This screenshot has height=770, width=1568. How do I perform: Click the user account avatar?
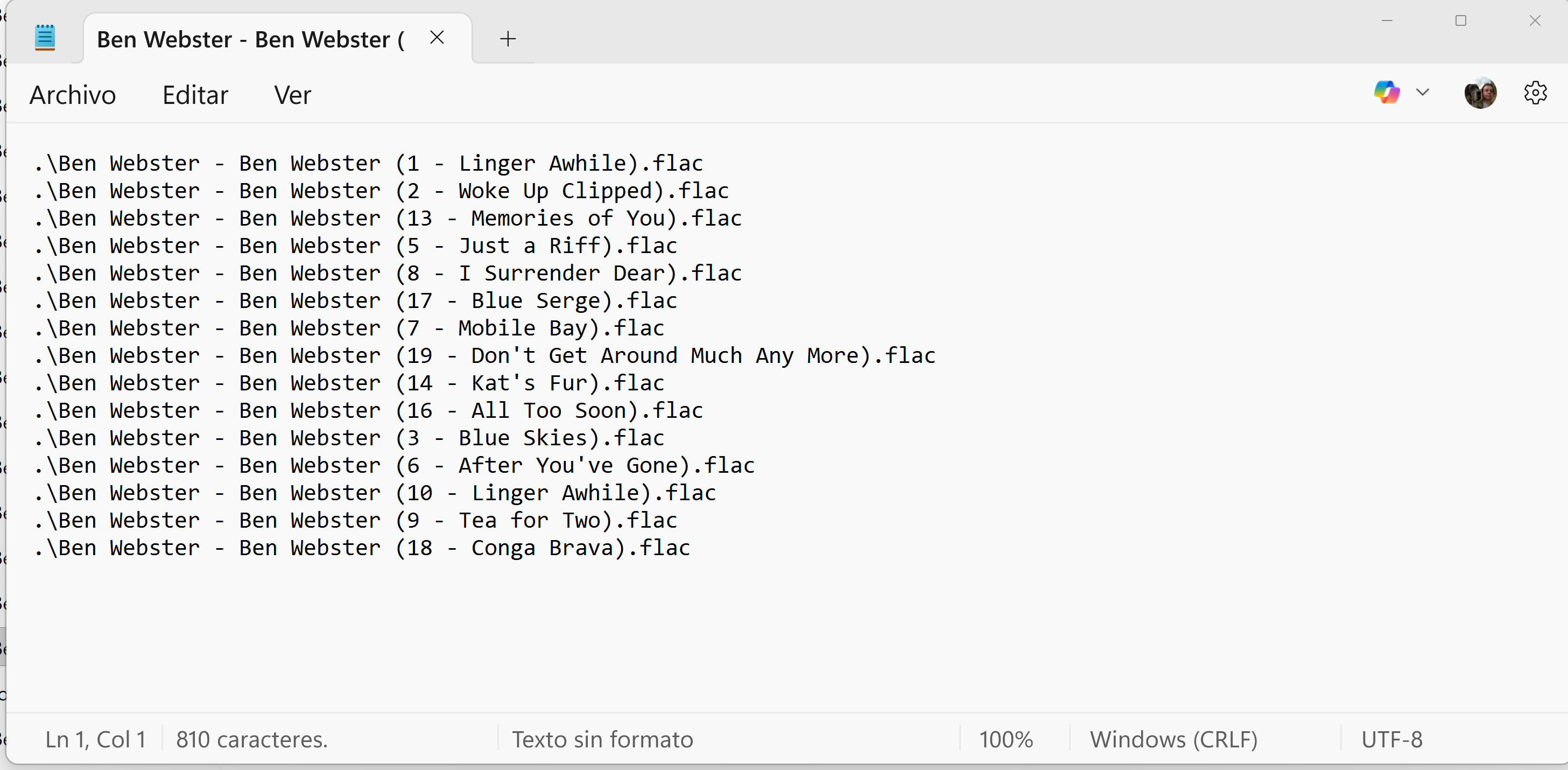[1480, 93]
